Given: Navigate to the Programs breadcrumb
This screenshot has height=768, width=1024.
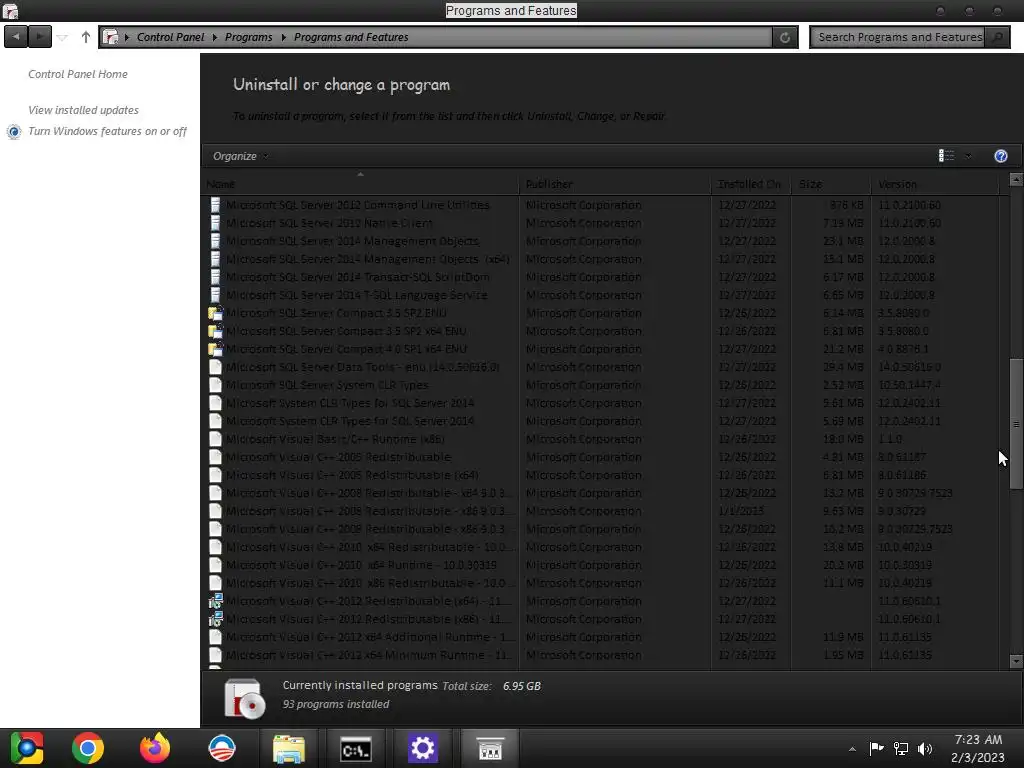Looking at the screenshot, I should [x=248, y=37].
